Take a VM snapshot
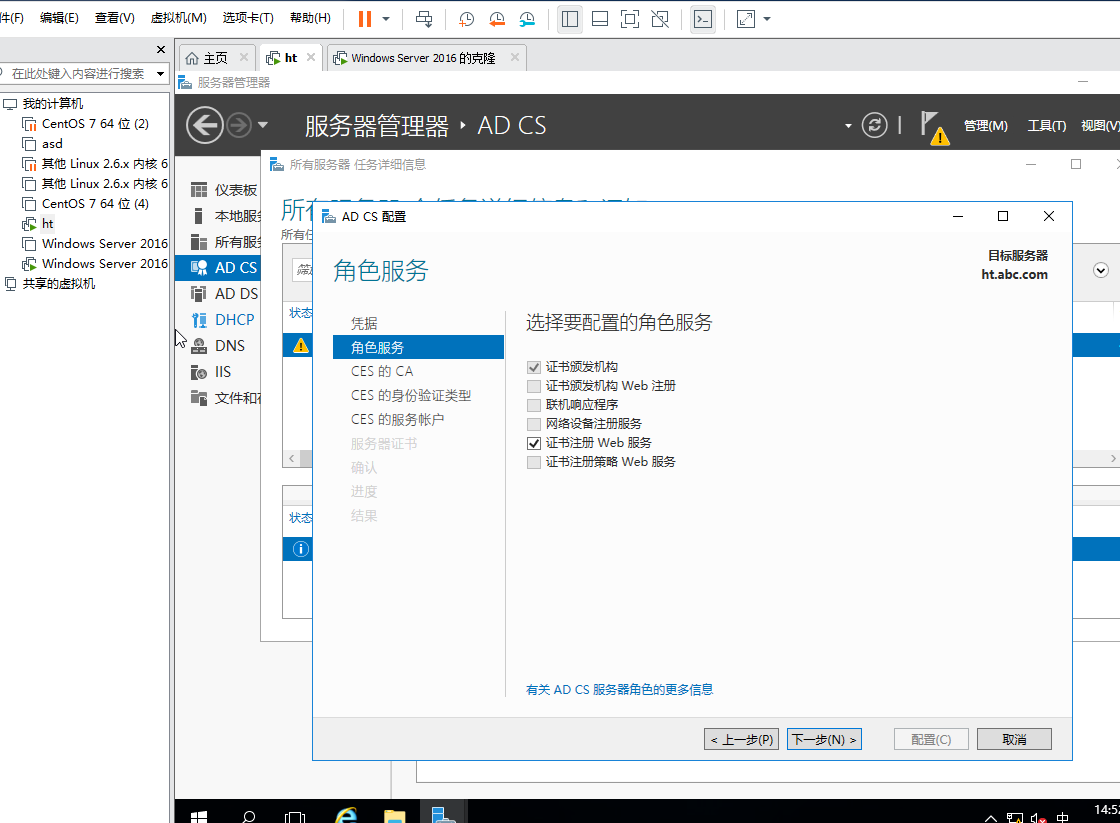Image resolution: width=1120 pixels, height=823 pixels. [466, 19]
